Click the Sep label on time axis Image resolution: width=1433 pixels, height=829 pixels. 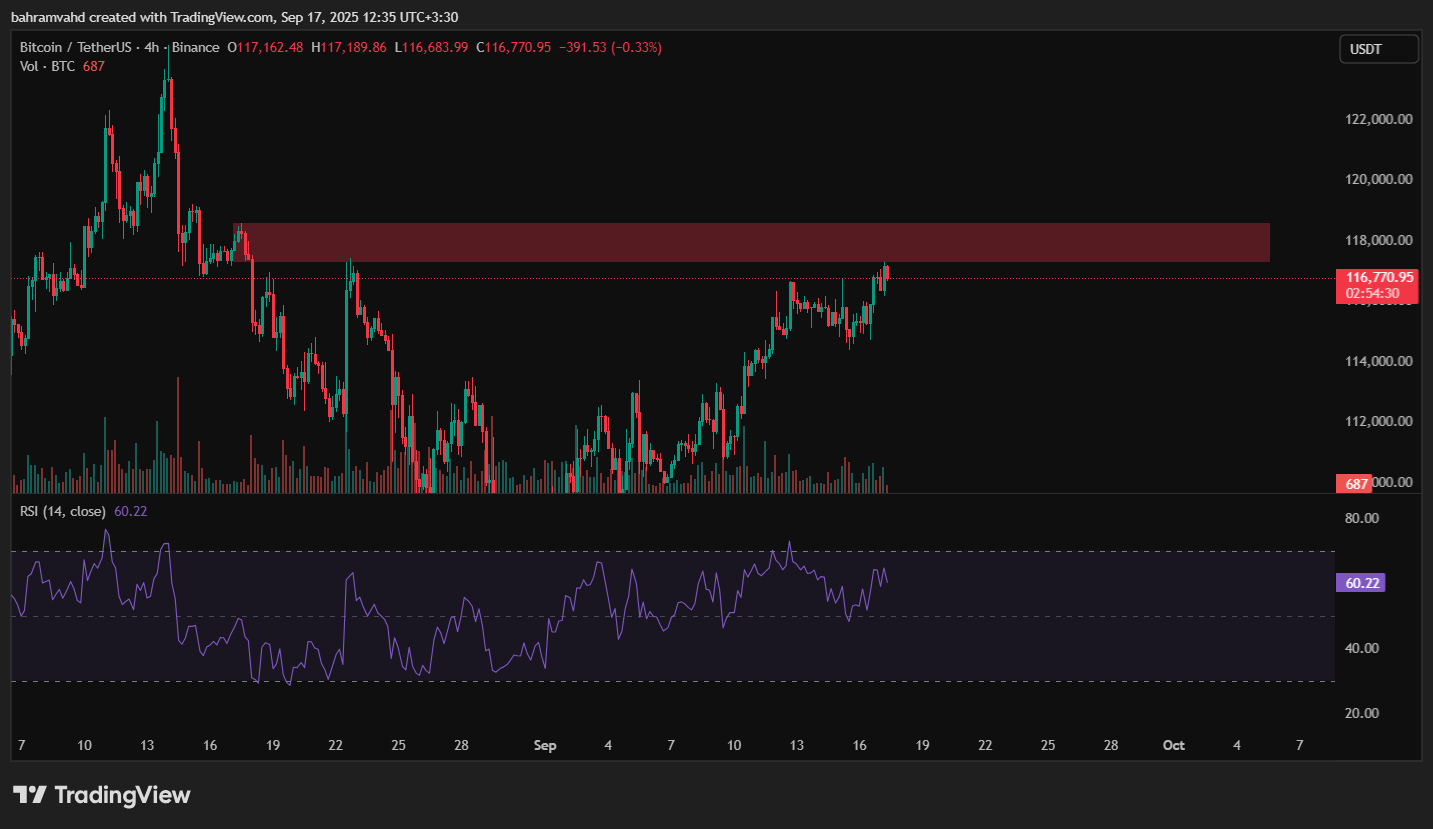pos(544,745)
